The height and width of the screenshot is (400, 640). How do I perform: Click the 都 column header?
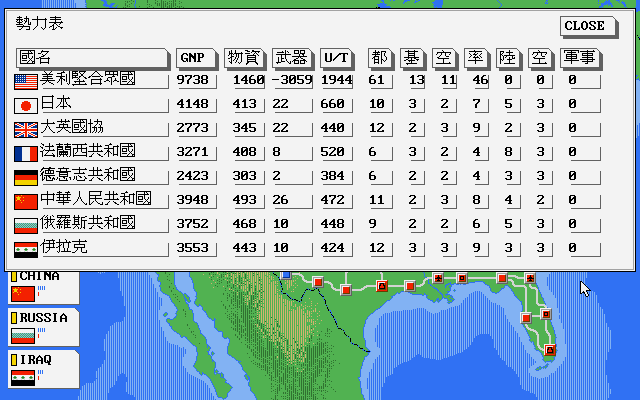point(381,58)
